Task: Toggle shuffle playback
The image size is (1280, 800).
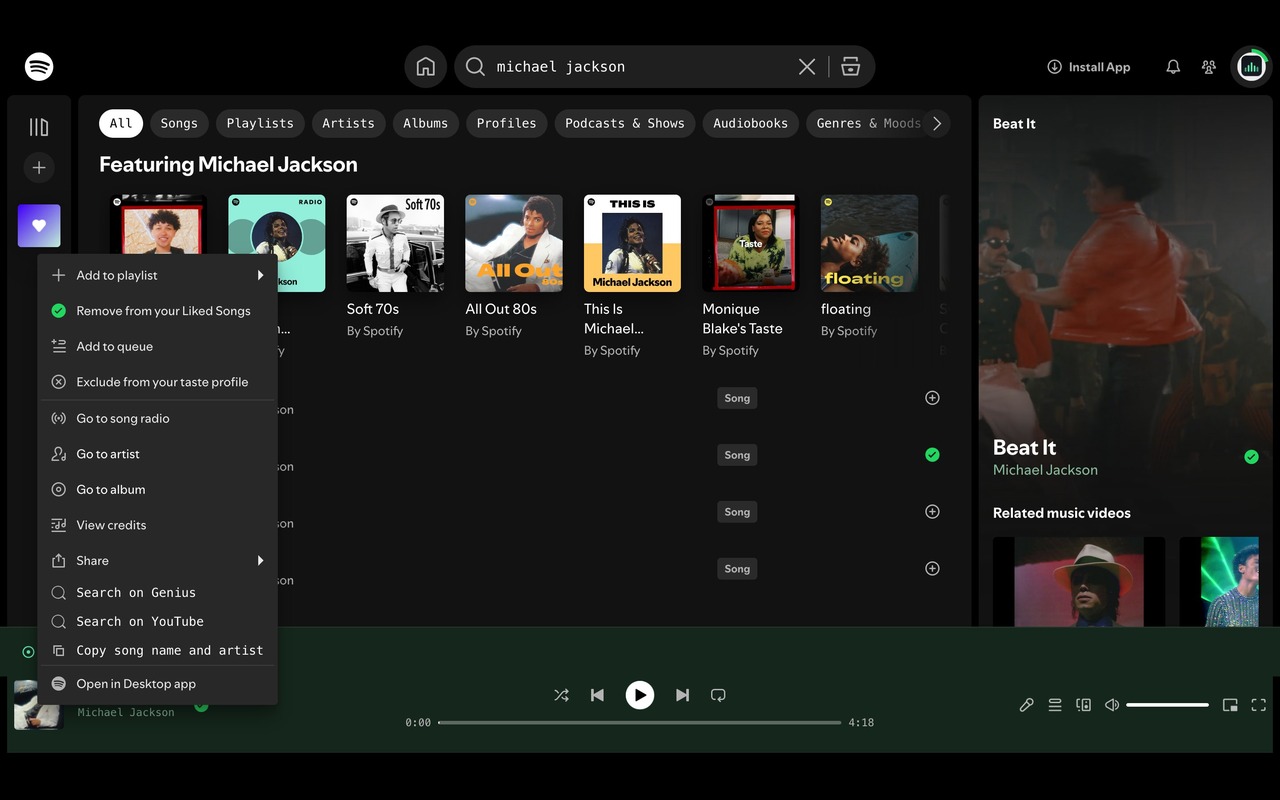Action: (561, 695)
